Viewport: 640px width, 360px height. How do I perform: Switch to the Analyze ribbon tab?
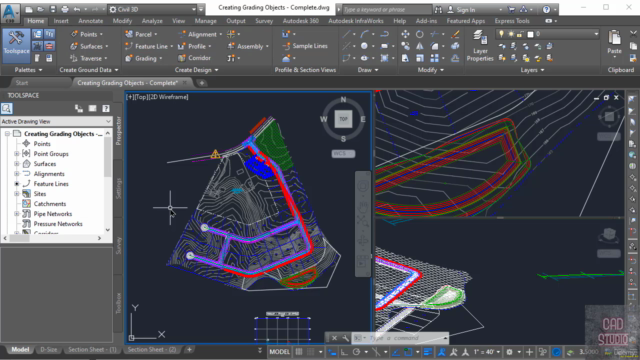(152, 21)
